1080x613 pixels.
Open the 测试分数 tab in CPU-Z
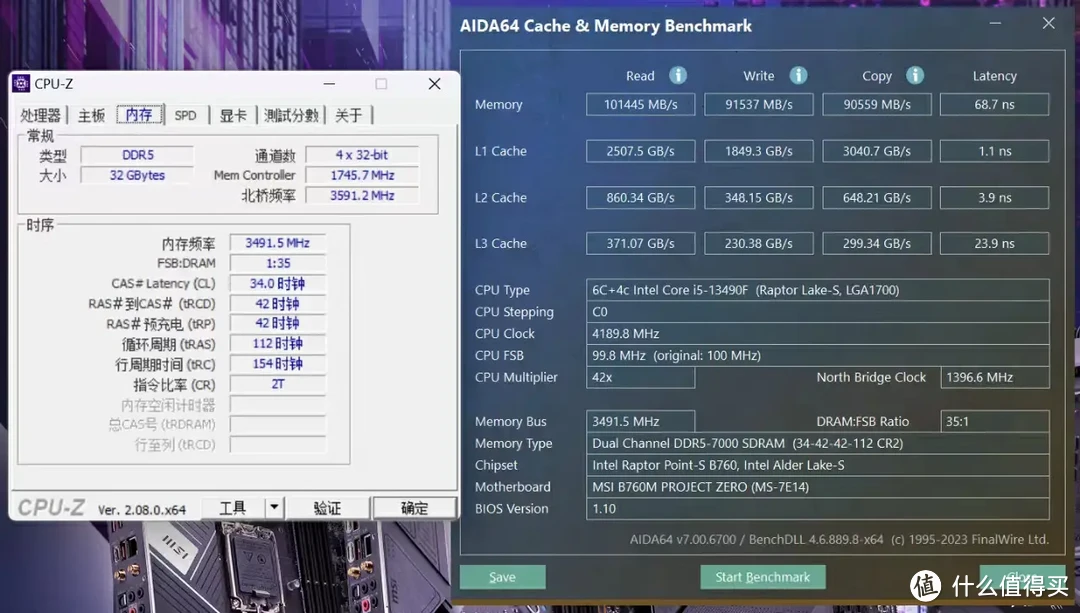click(x=291, y=115)
